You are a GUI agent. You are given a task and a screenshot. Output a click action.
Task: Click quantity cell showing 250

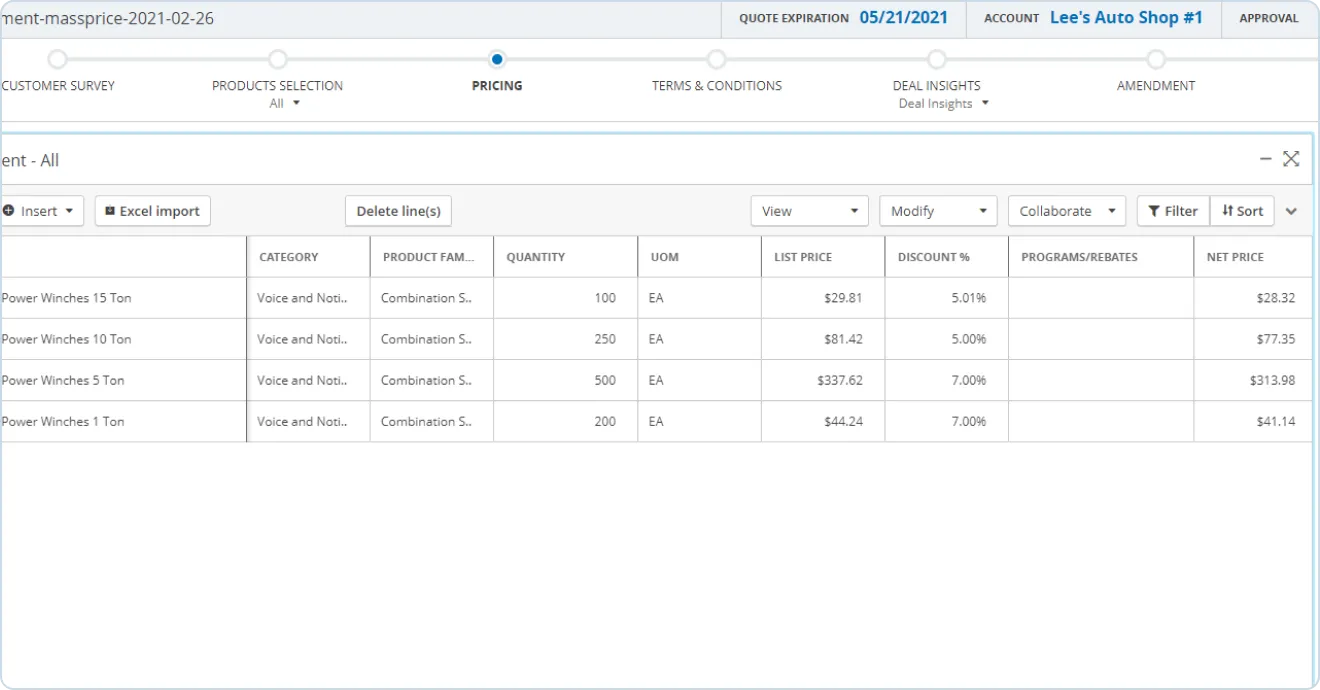coord(566,339)
